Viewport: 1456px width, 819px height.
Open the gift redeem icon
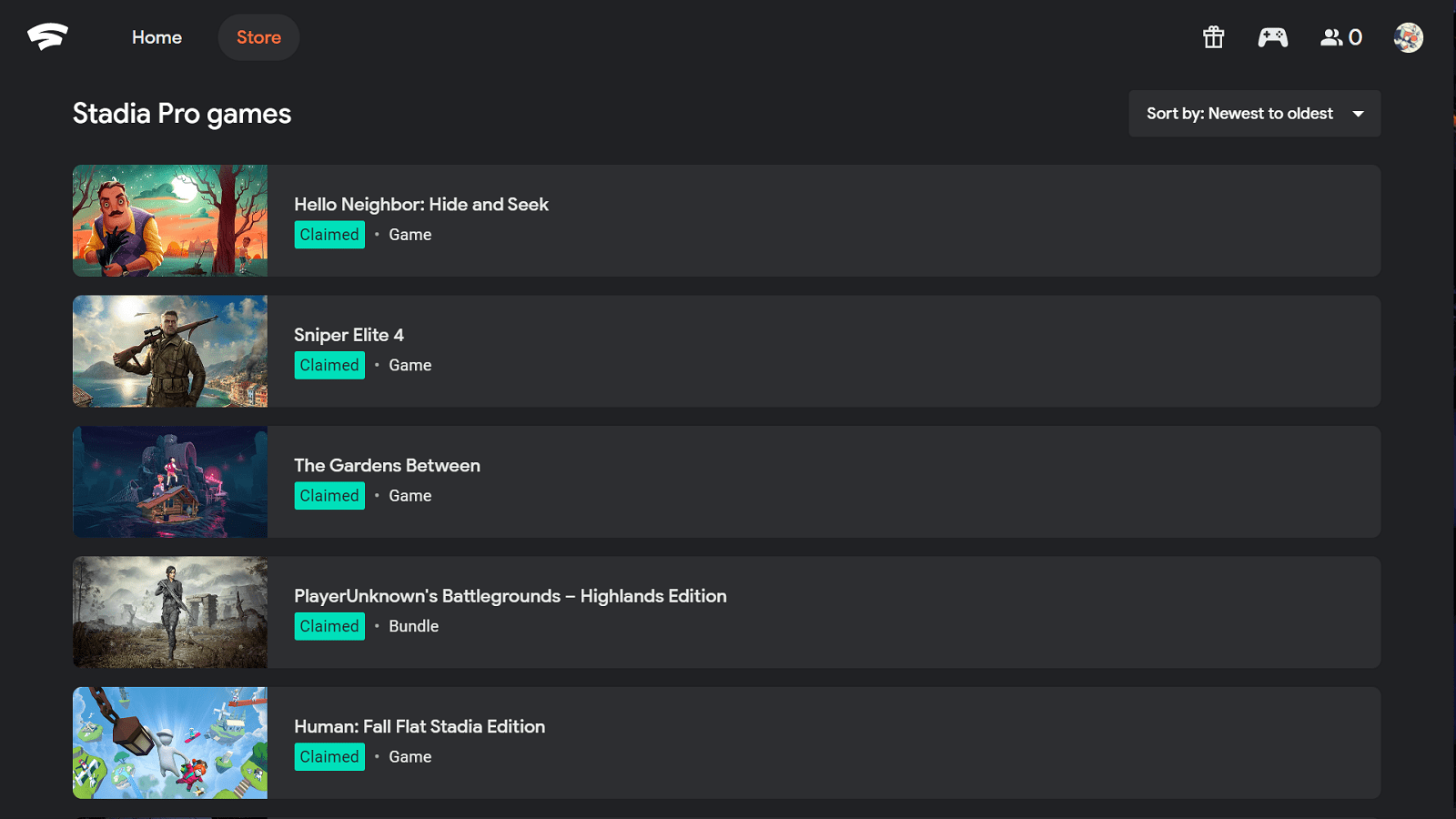1213,37
